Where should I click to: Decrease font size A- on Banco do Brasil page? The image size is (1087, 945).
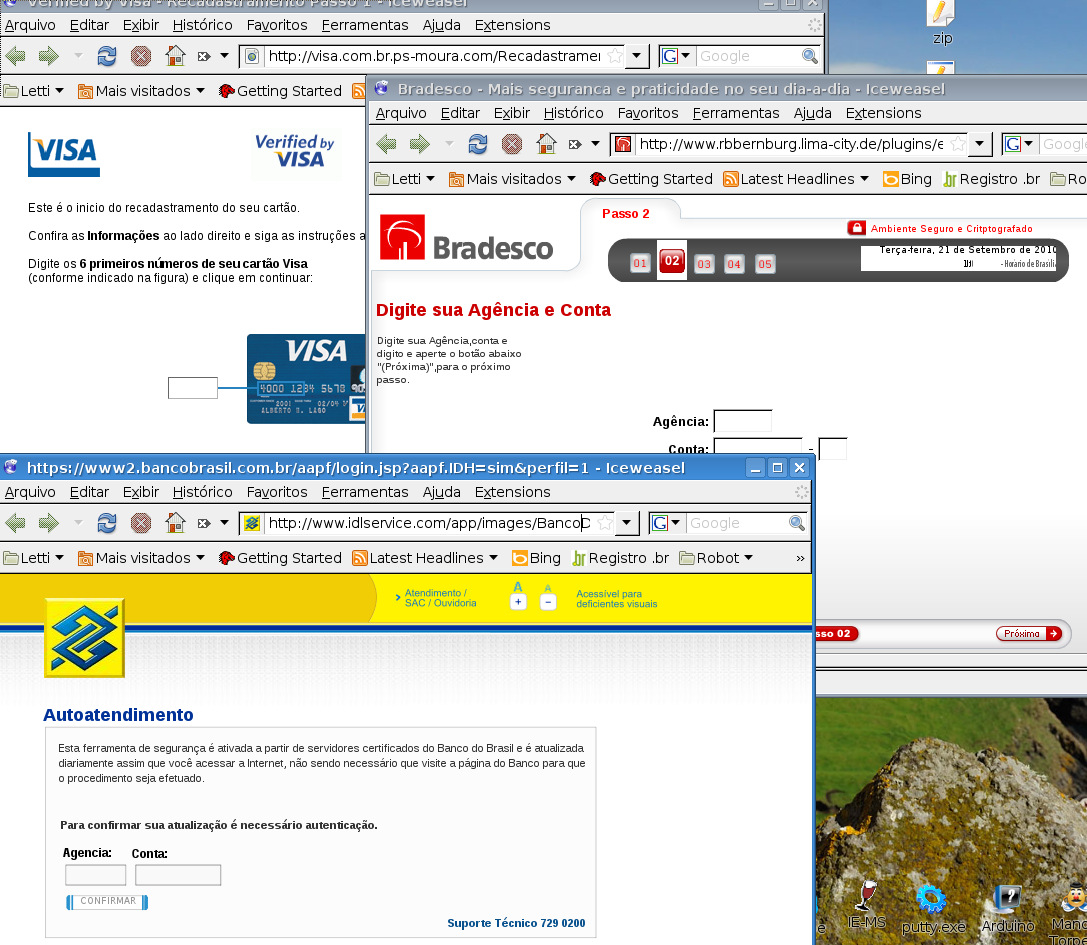coord(548,602)
